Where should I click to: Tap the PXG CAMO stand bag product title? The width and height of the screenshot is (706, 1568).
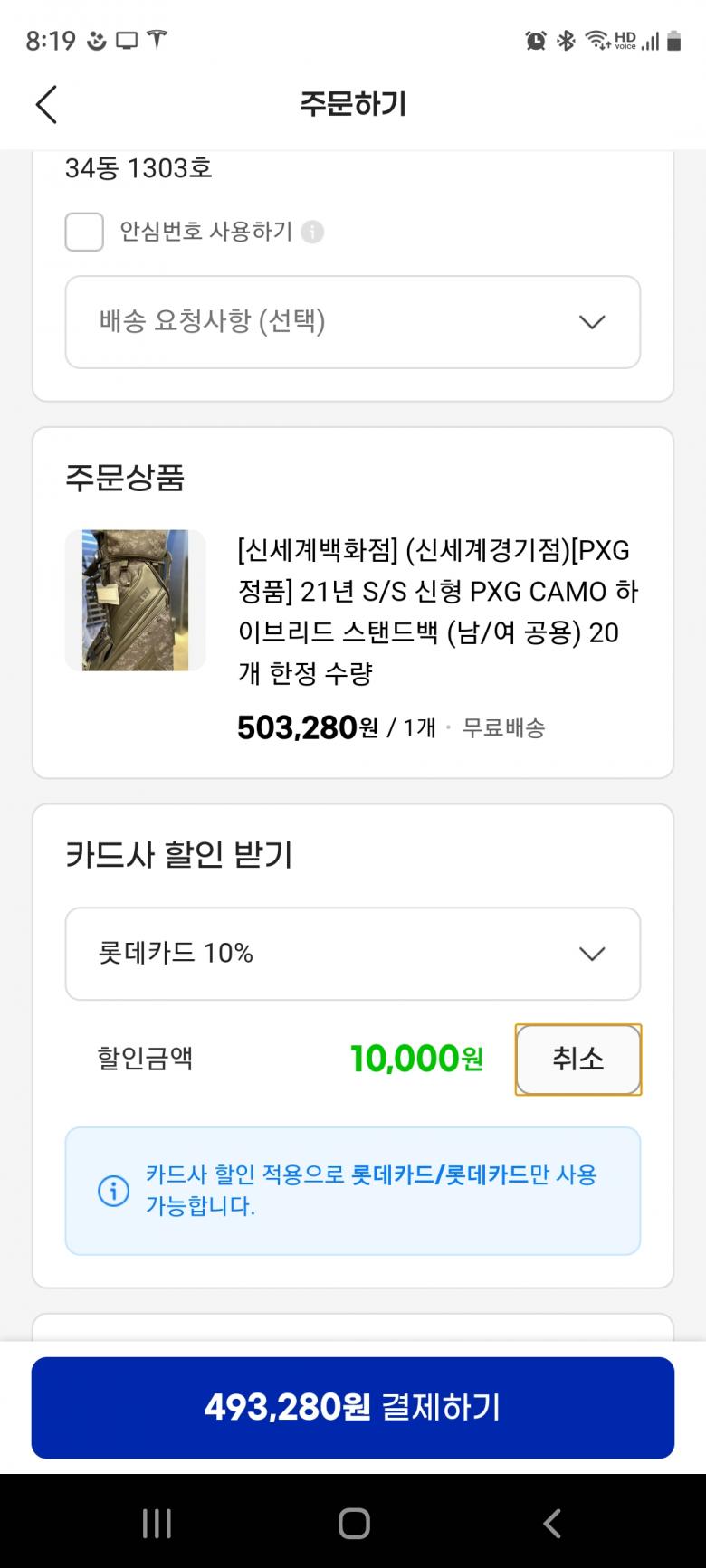[x=438, y=611]
